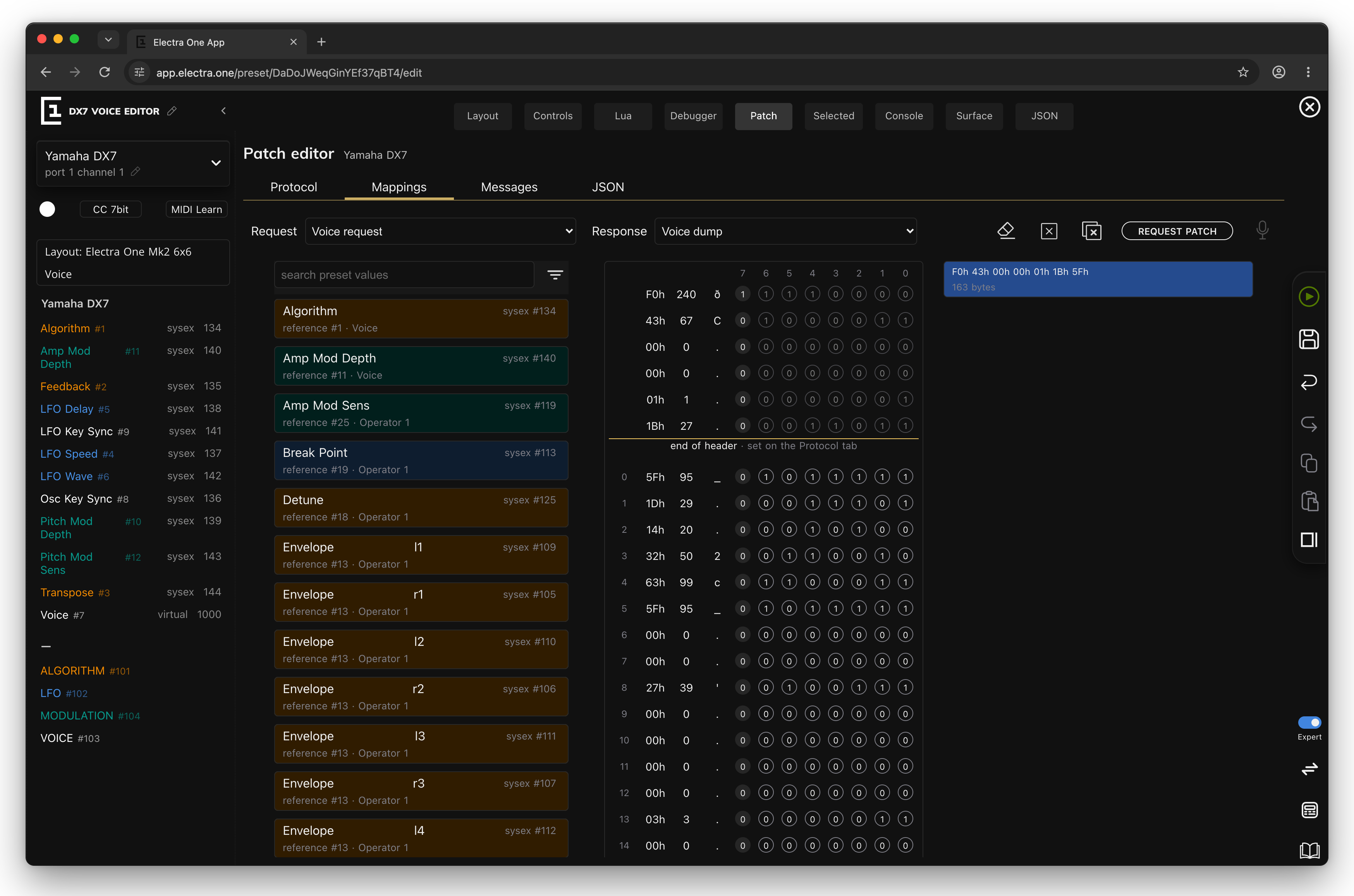Toggle bit 1 of row 13 03h

(x=882, y=819)
